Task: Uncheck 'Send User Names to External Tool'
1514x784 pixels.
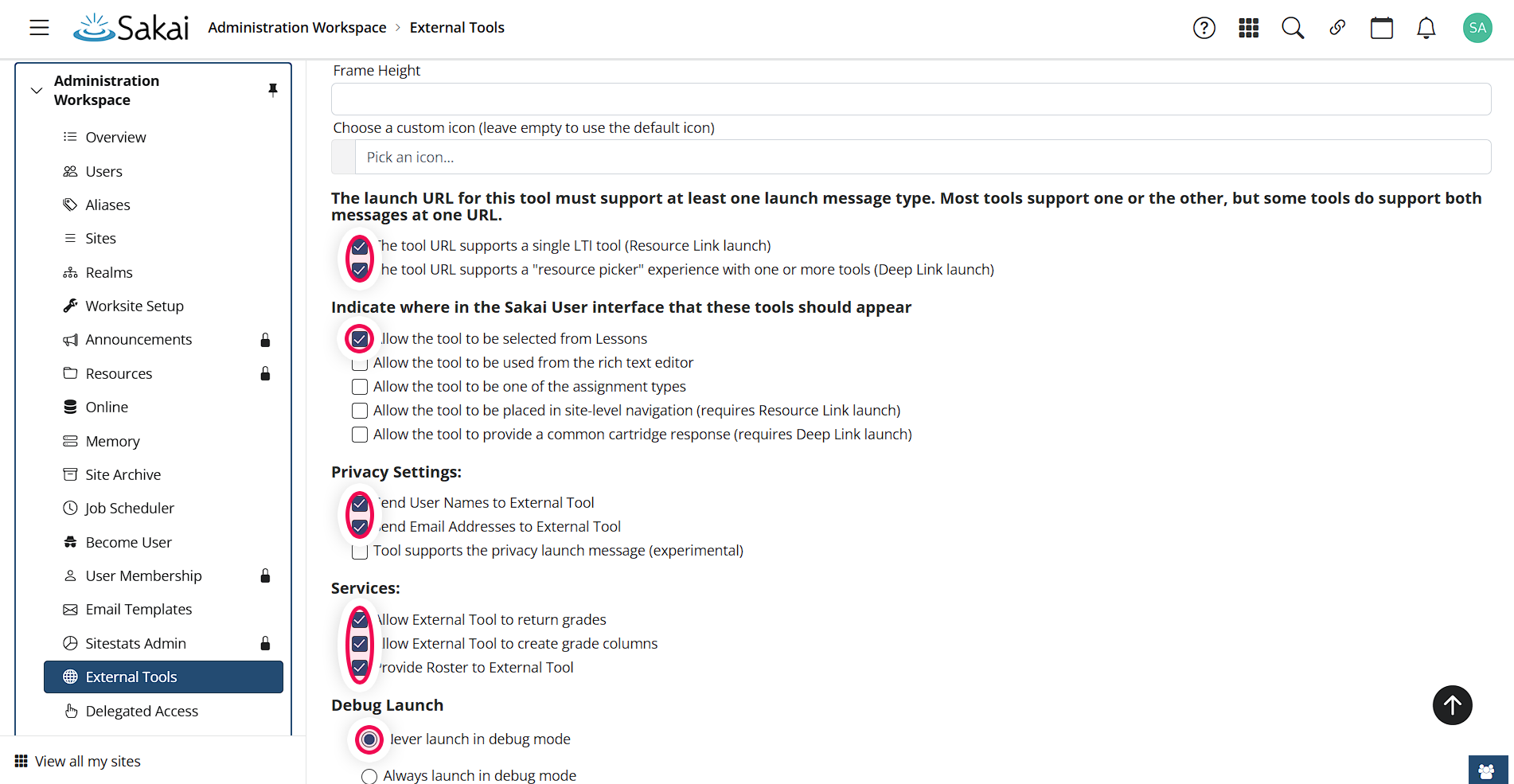Action: click(x=359, y=503)
